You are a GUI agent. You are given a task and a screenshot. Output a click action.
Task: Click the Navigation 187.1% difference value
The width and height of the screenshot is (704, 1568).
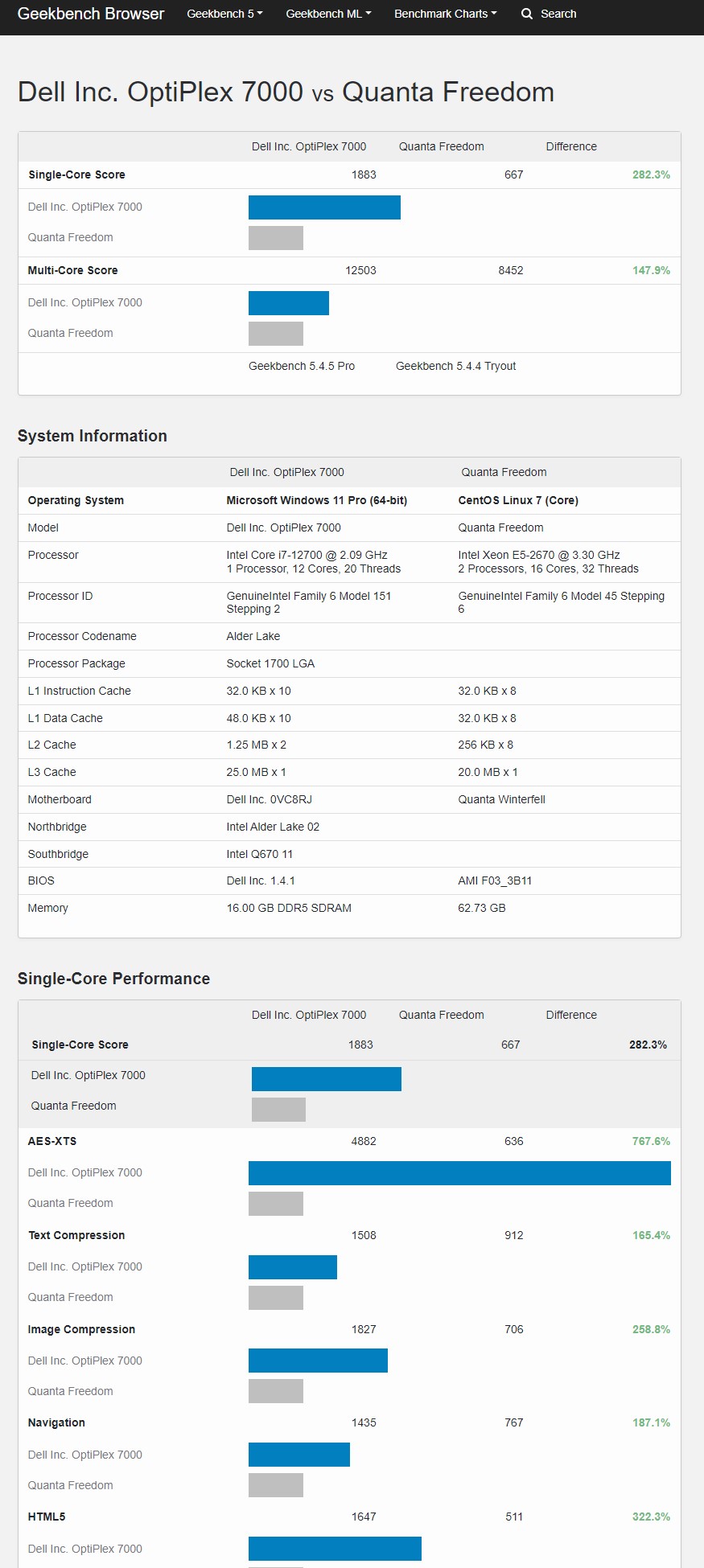[651, 1422]
